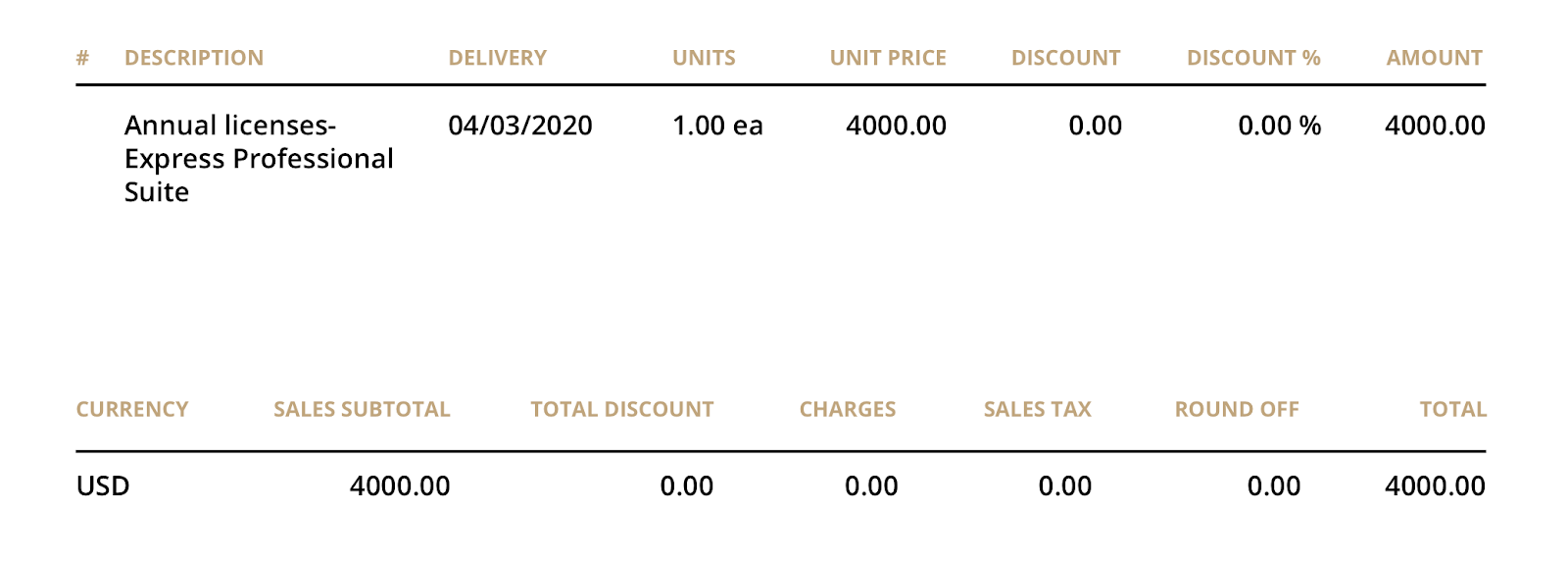
Task: Click the SALES TAX label
Action: pos(1038,409)
